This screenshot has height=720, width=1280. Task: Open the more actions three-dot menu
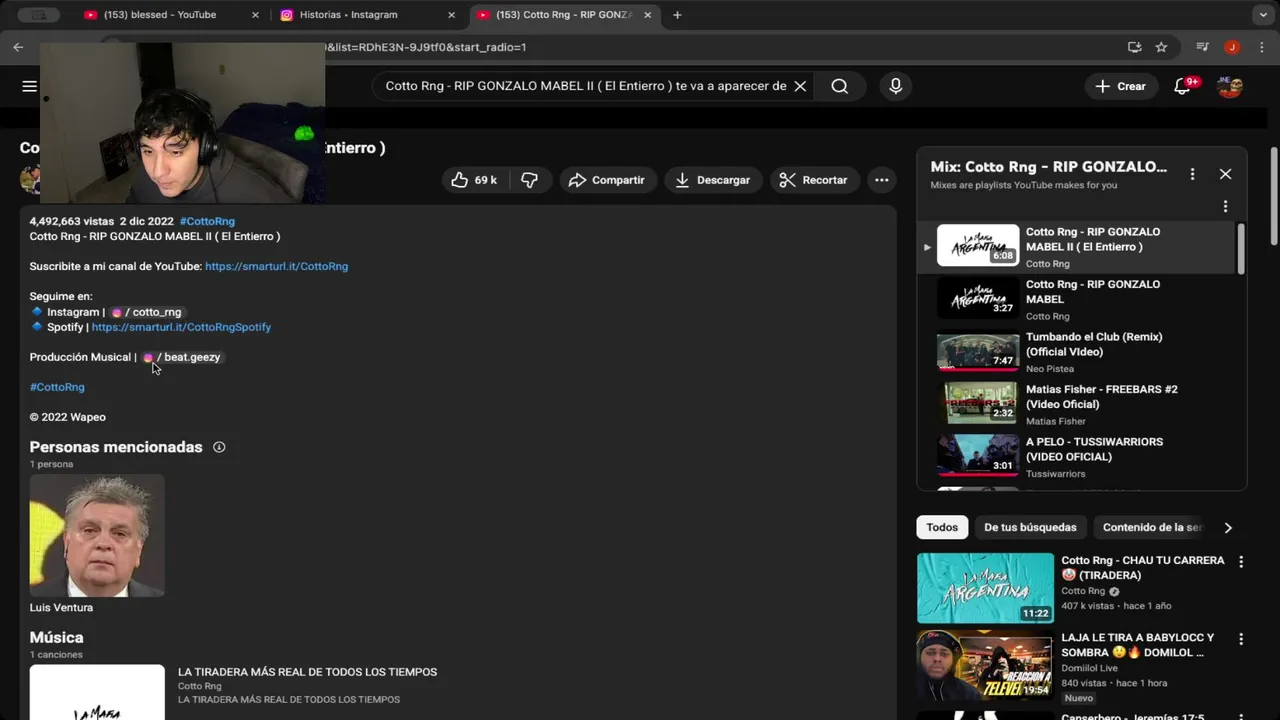pos(881,180)
